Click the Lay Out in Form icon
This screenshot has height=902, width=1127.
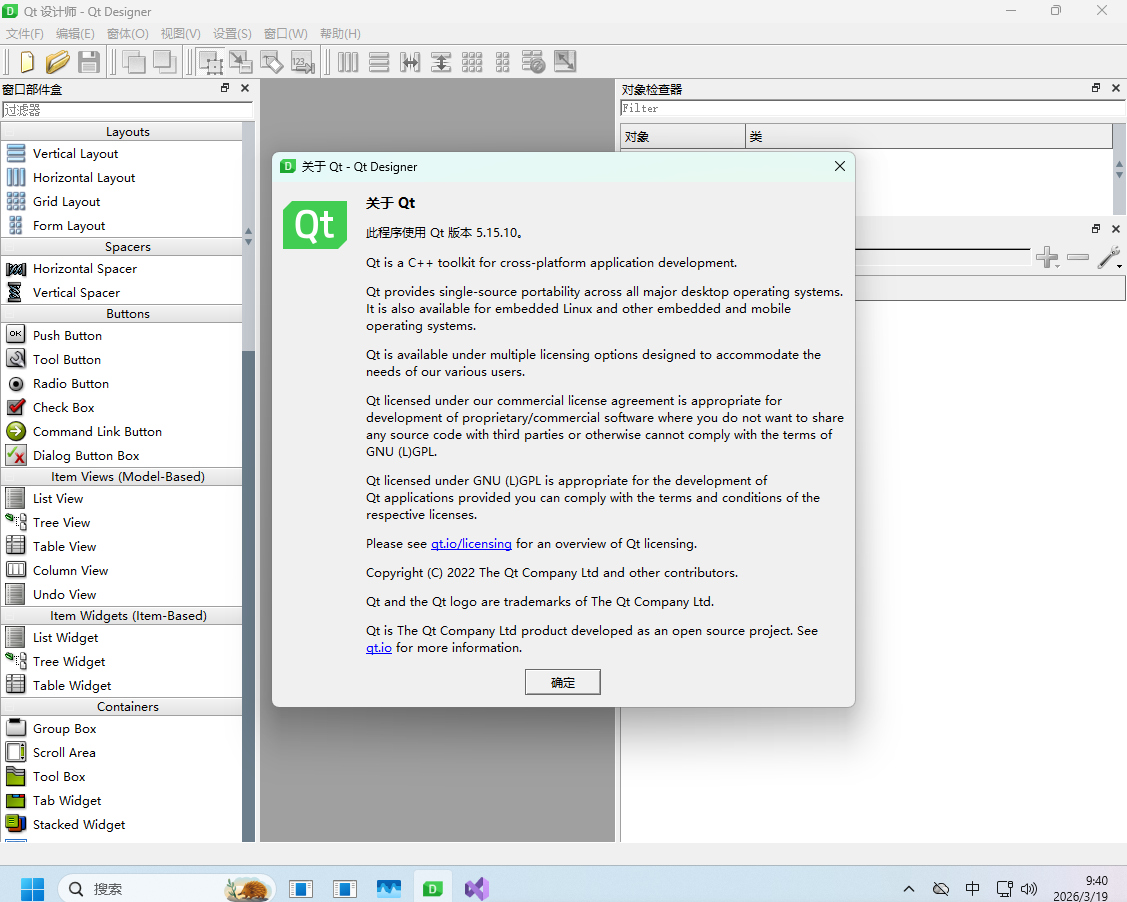pos(502,62)
